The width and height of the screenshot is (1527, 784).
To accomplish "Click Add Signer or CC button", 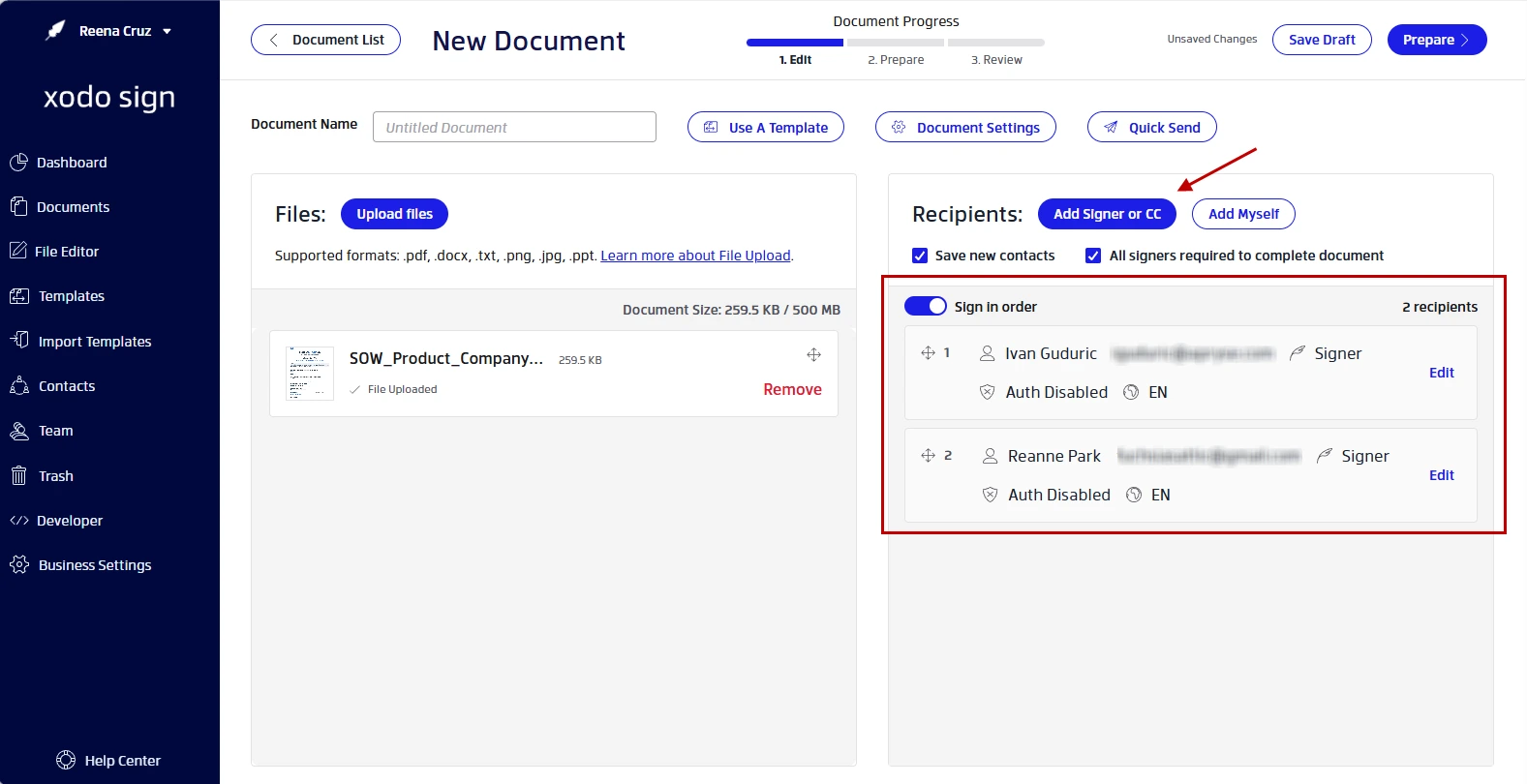I will [1107, 214].
